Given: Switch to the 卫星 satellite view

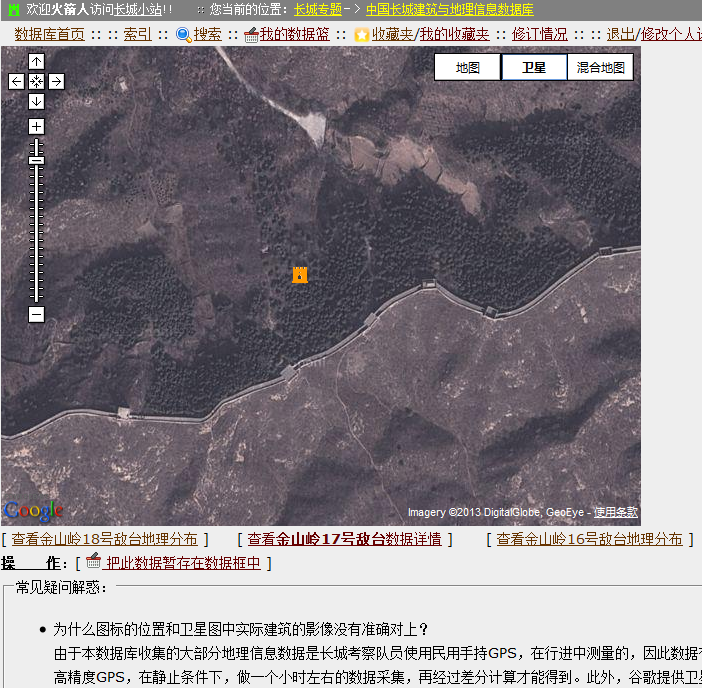Looking at the screenshot, I should [x=534, y=68].
